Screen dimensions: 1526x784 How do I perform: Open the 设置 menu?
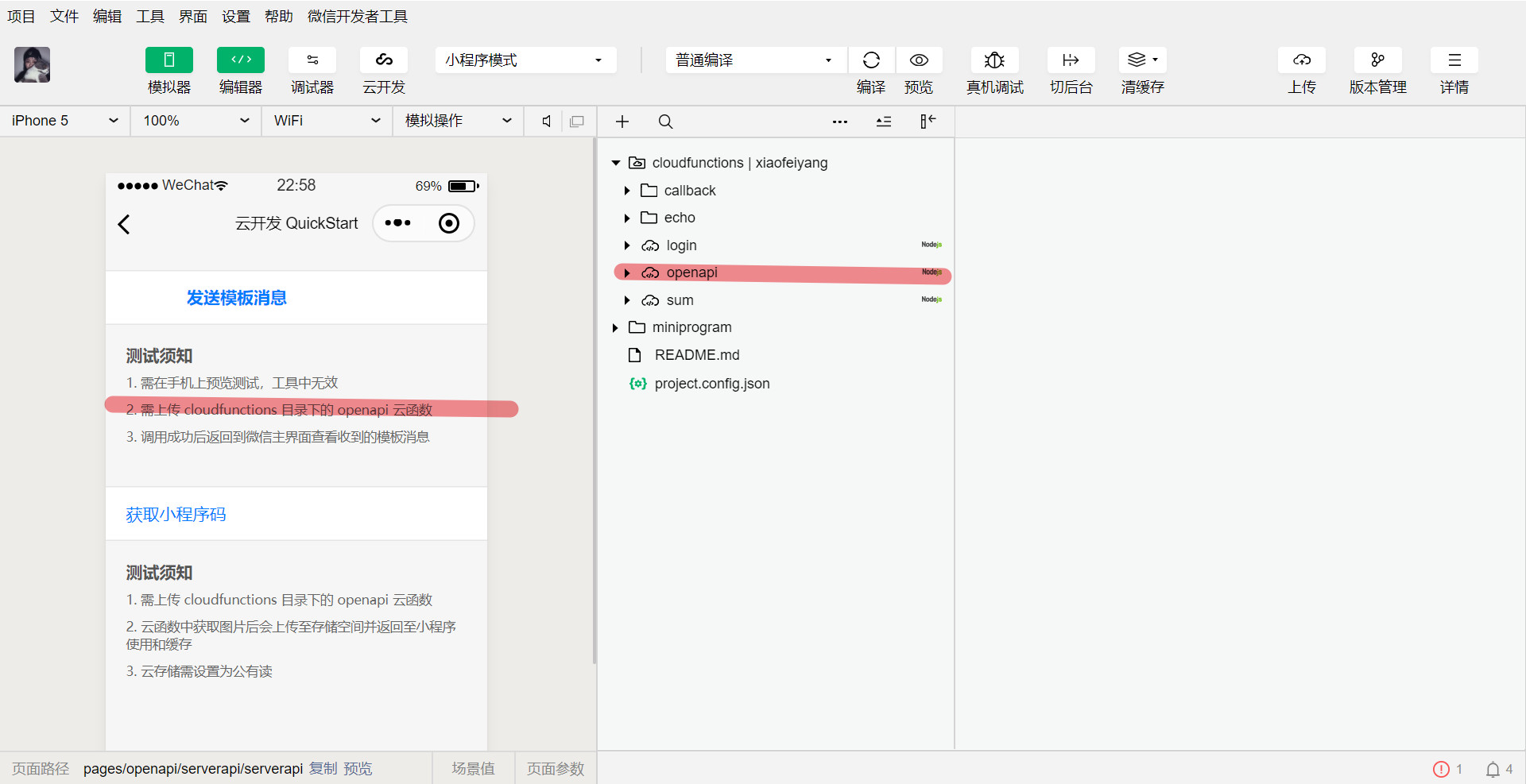pos(236,17)
